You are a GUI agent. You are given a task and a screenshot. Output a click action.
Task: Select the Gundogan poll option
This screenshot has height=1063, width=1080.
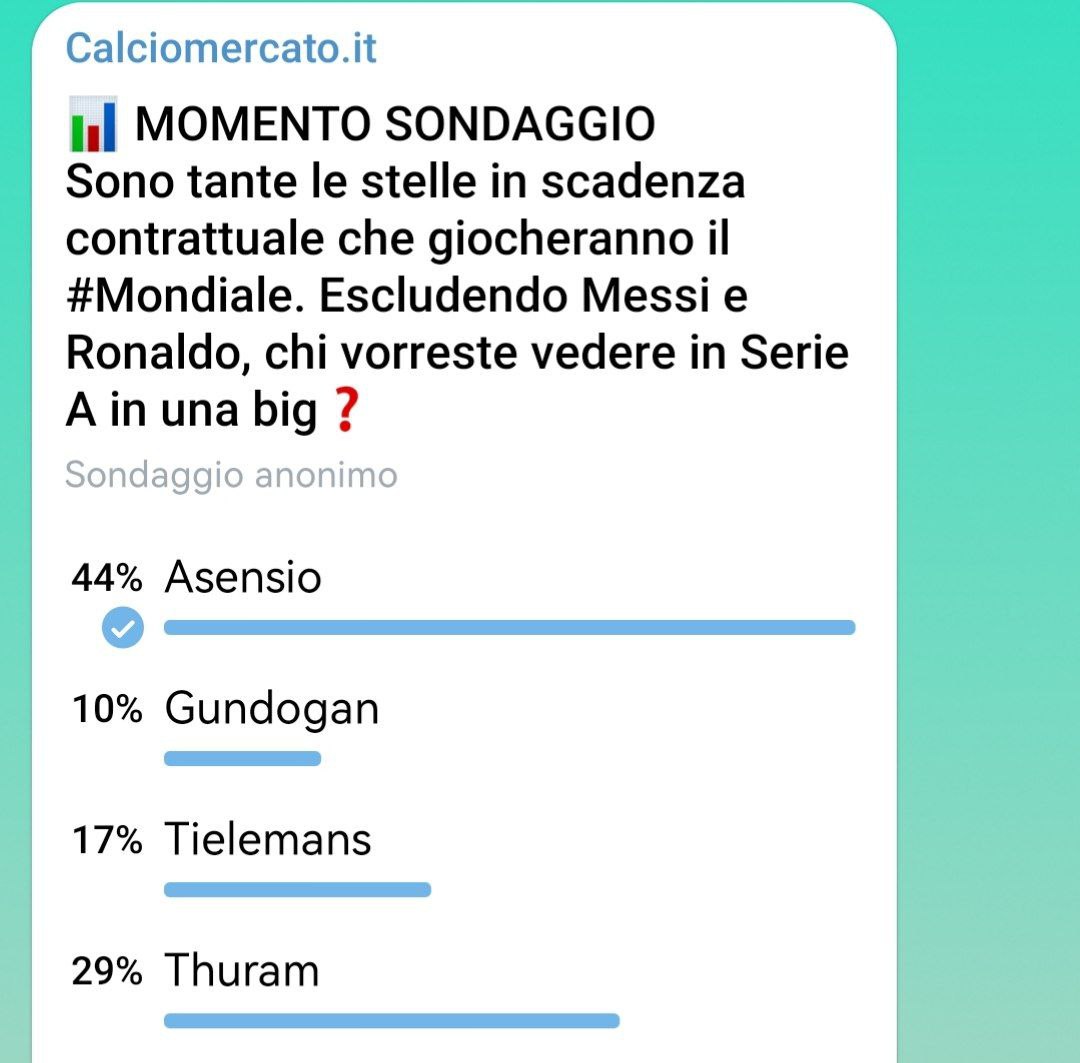[272, 709]
